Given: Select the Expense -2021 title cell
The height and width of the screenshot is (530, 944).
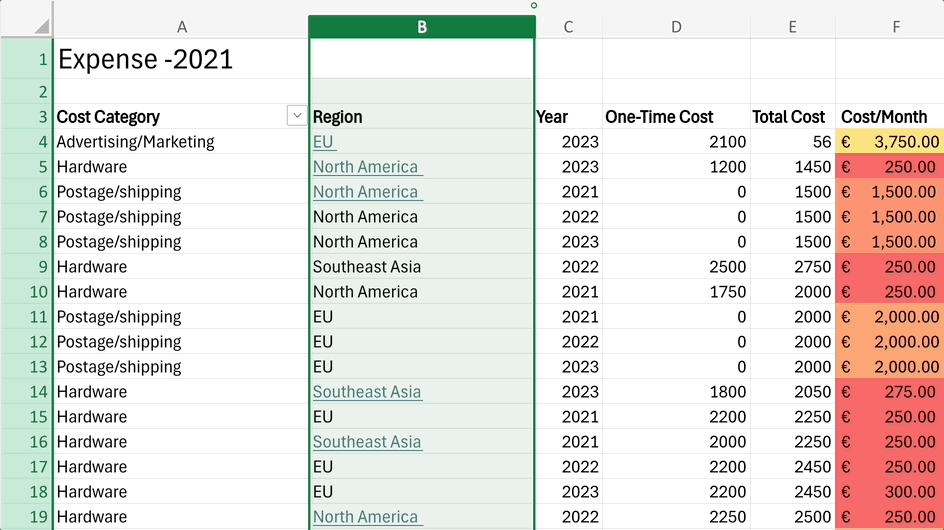Looking at the screenshot, I should click(x=181, y=59).
